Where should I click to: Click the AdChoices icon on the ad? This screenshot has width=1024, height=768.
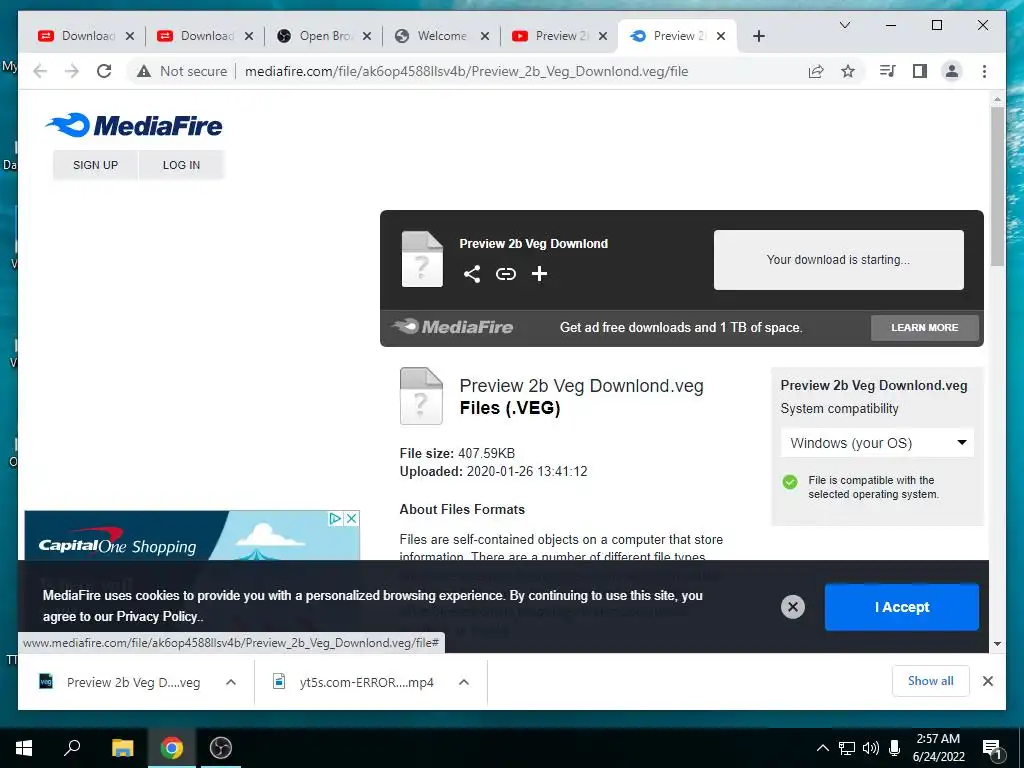tap(336, 519)
